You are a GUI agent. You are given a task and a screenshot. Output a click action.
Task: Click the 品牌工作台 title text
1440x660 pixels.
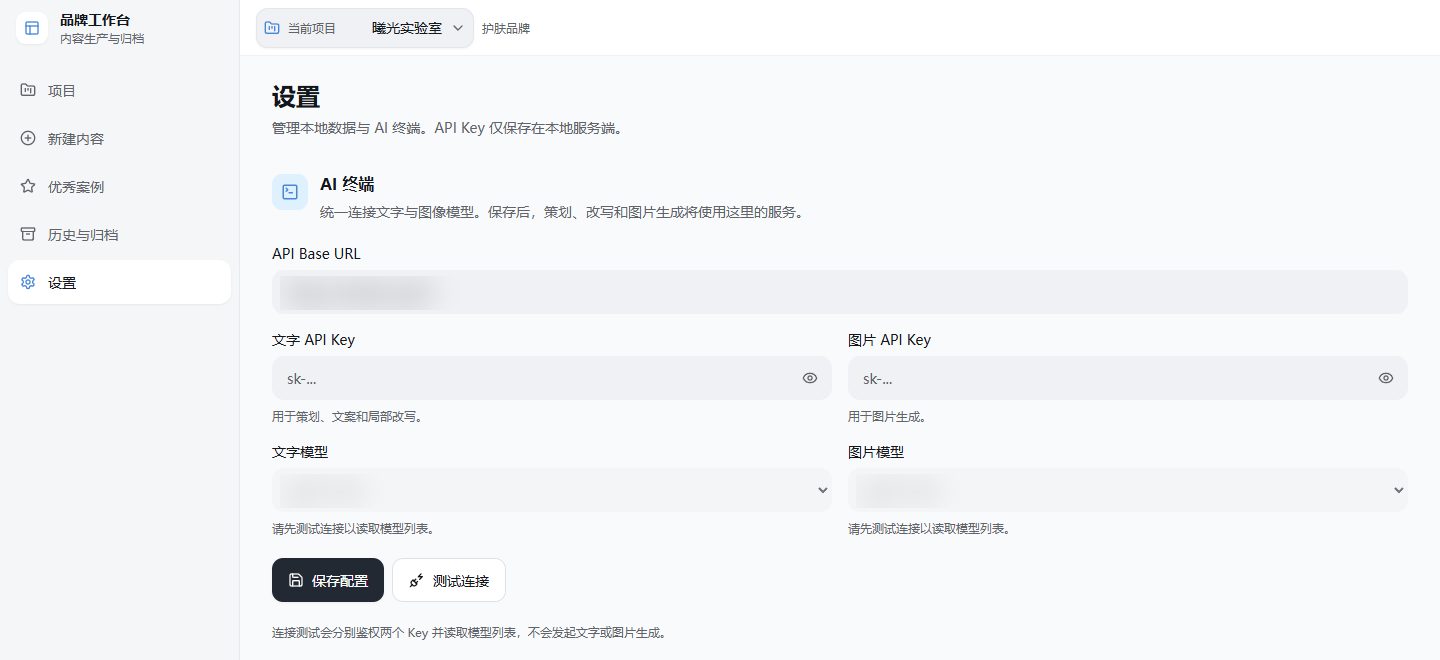pos(95,20)
